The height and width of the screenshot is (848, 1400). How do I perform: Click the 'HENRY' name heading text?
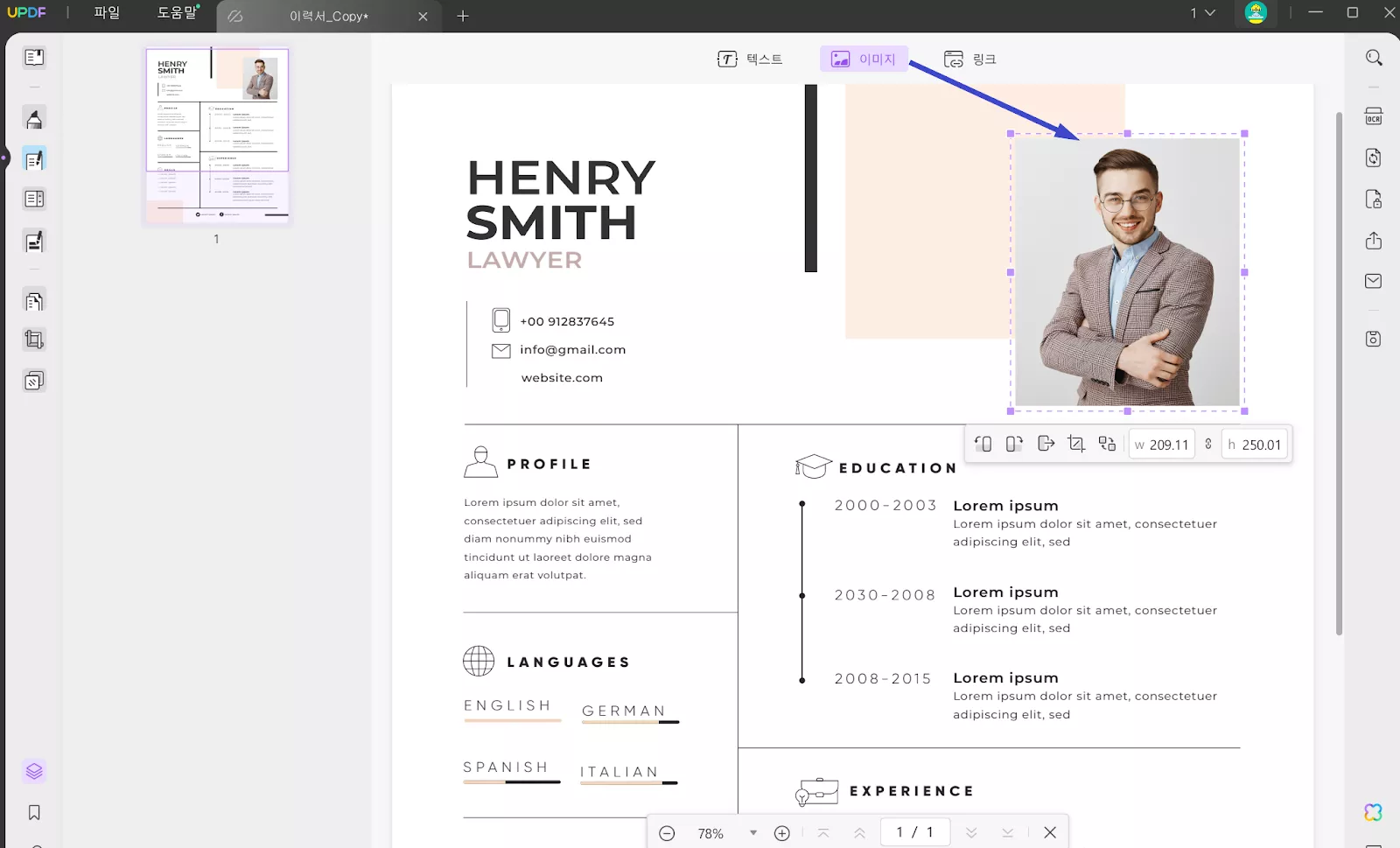pos(561,178)
